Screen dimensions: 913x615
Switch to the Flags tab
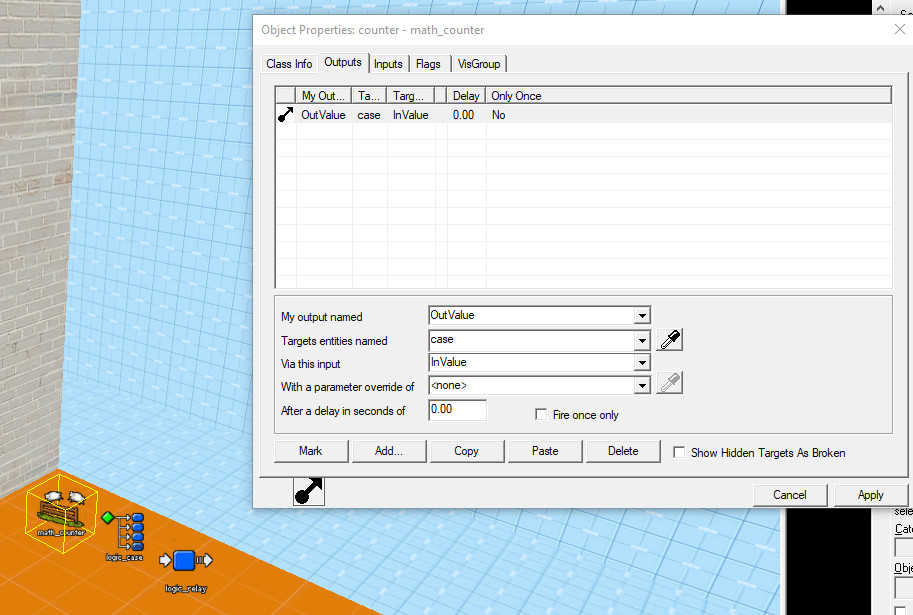(x=428, y=63)
